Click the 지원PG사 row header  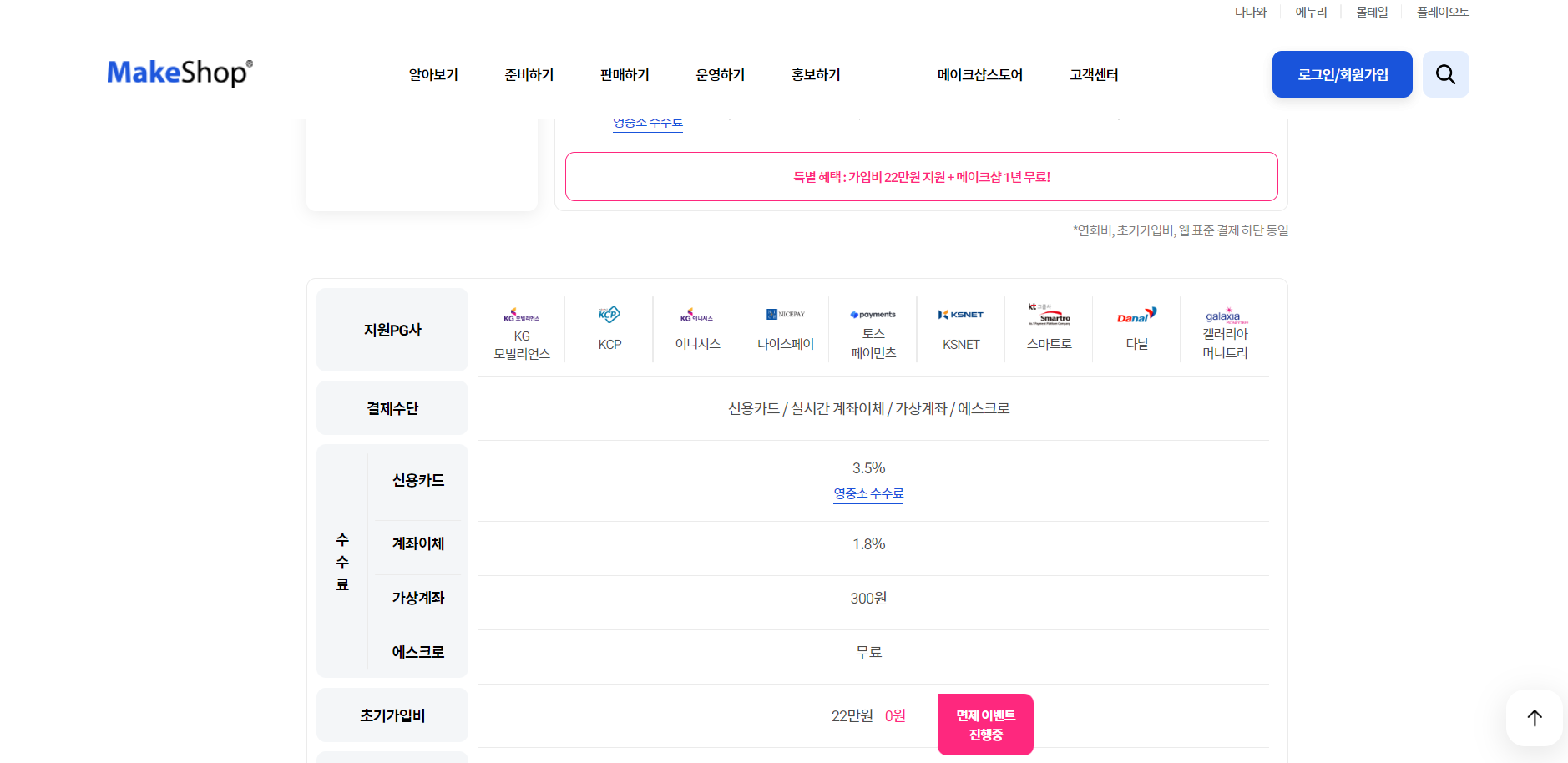point(392,330)
